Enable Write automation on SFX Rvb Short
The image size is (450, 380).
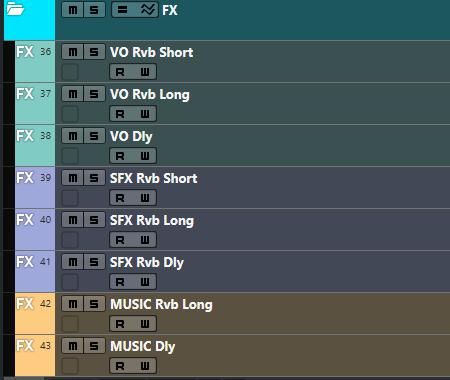(x=145, y=198)
